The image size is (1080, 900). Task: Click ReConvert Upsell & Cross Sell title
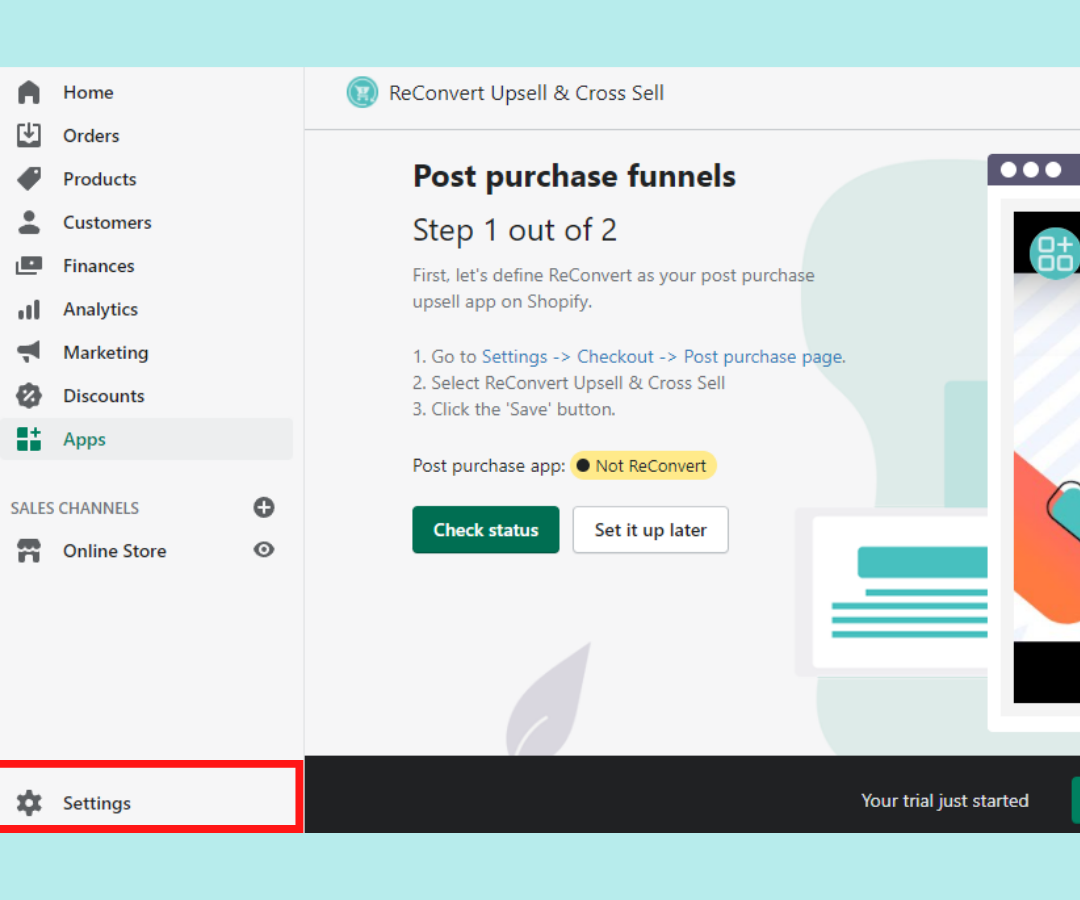pos(526,93)
